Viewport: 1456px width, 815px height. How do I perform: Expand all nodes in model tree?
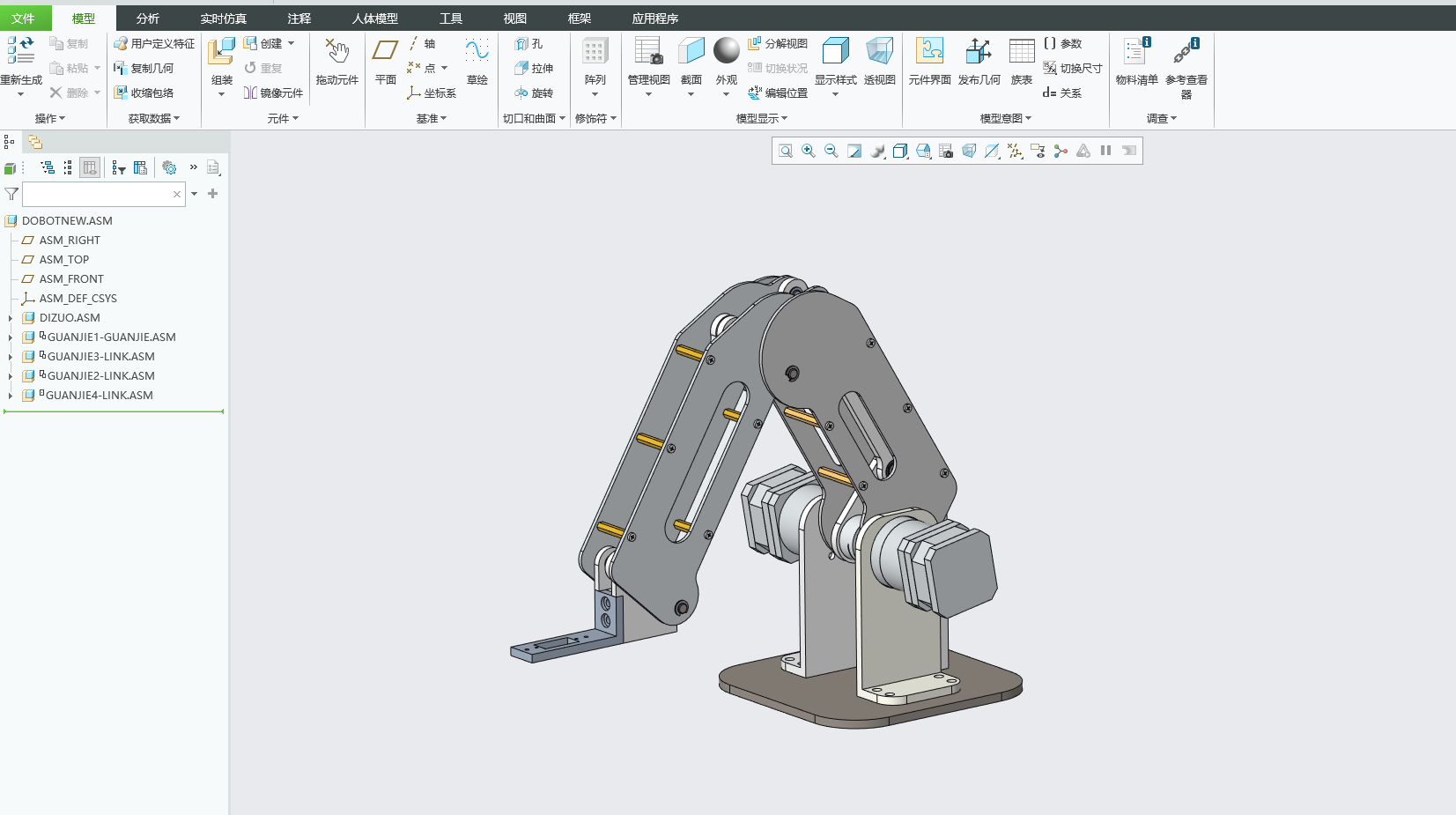point(48,167)
